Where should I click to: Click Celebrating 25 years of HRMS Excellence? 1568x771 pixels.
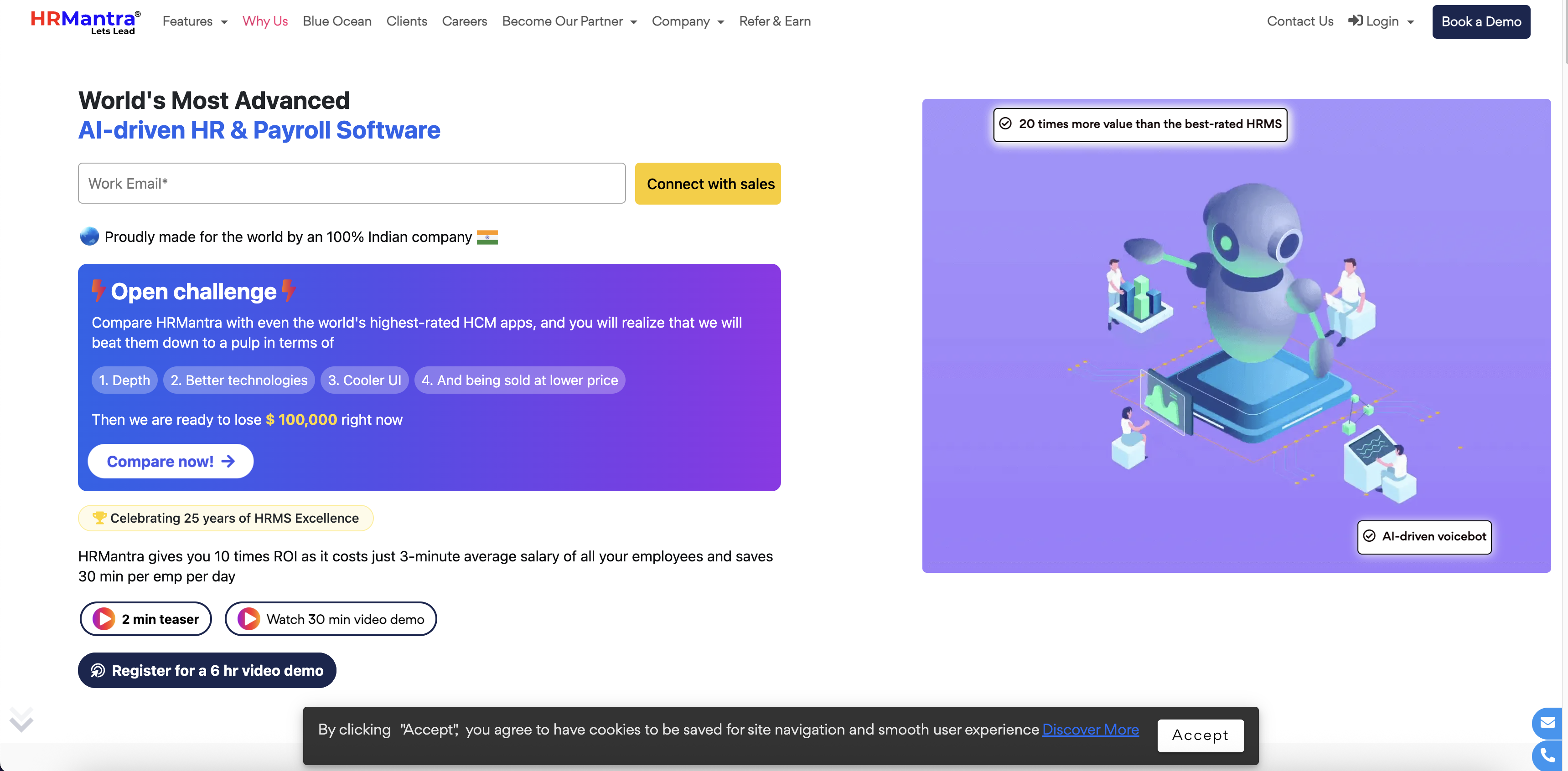(x=225, y=519)
